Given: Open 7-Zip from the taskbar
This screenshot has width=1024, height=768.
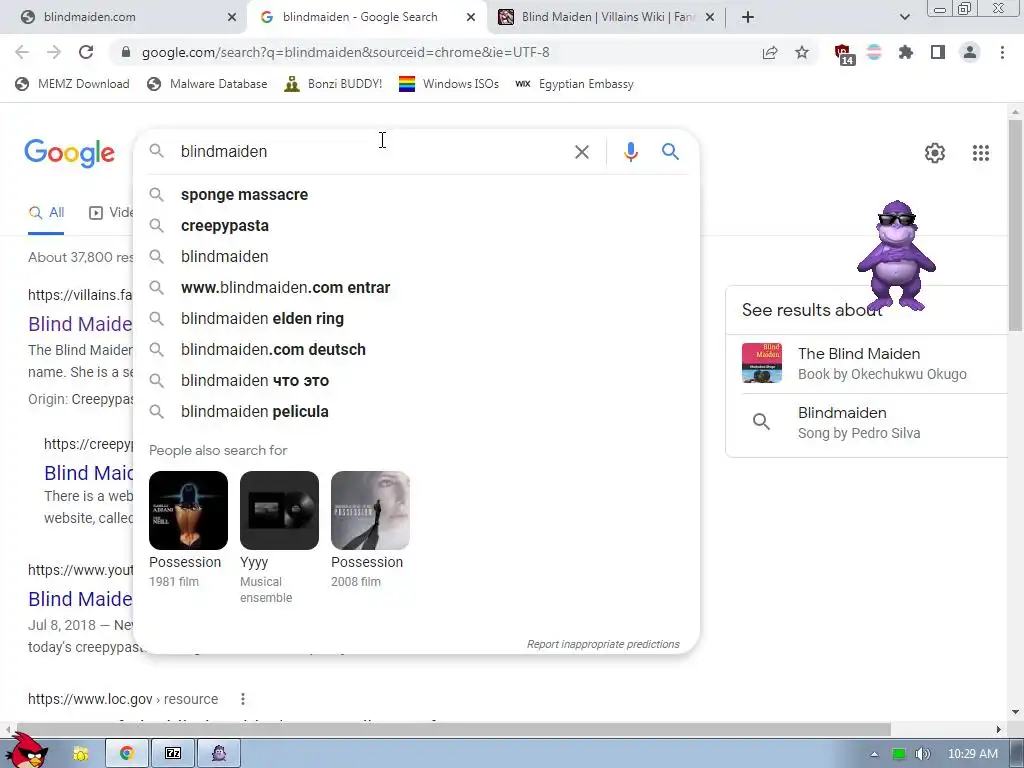Looking at the screenshot, I should pos(173,753).
